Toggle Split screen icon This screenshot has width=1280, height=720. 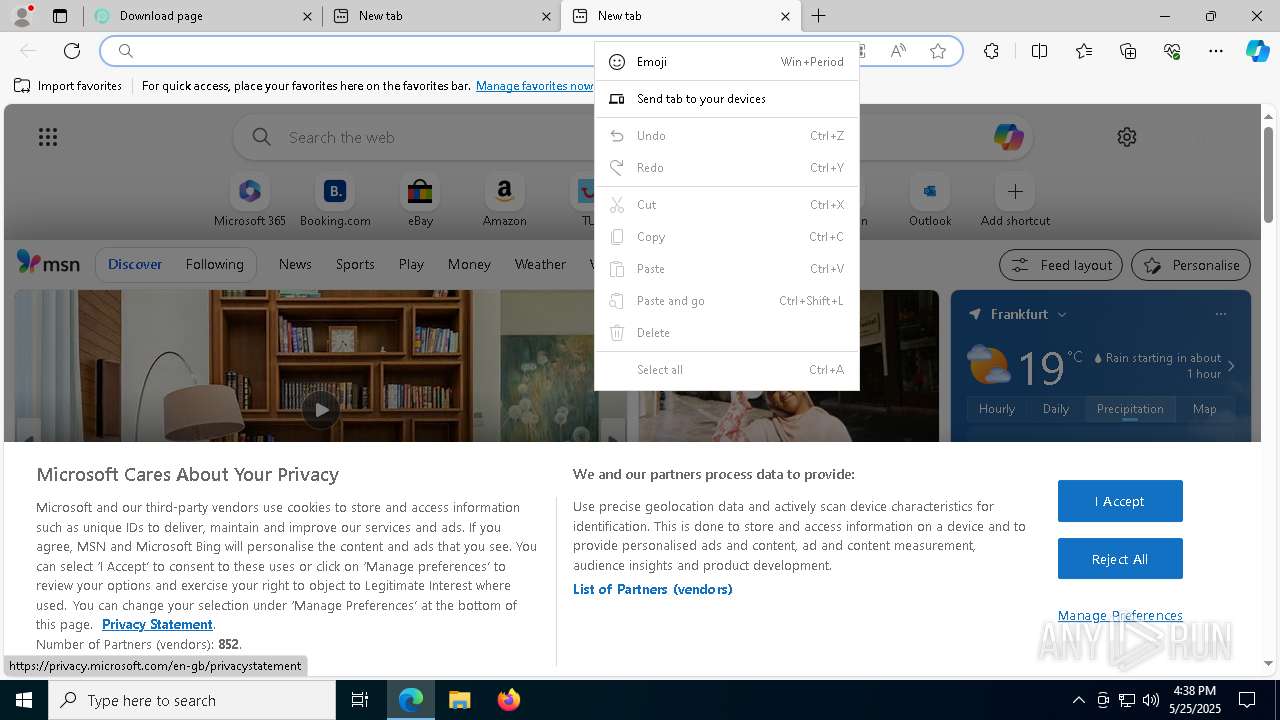tap(1039, 51)
